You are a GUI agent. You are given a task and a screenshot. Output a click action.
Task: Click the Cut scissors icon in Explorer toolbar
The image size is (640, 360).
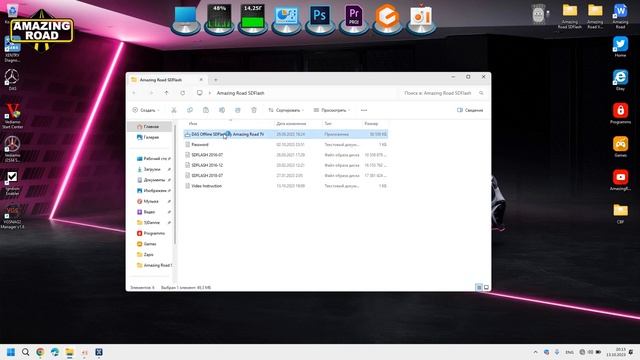click(x=173, y=110)
